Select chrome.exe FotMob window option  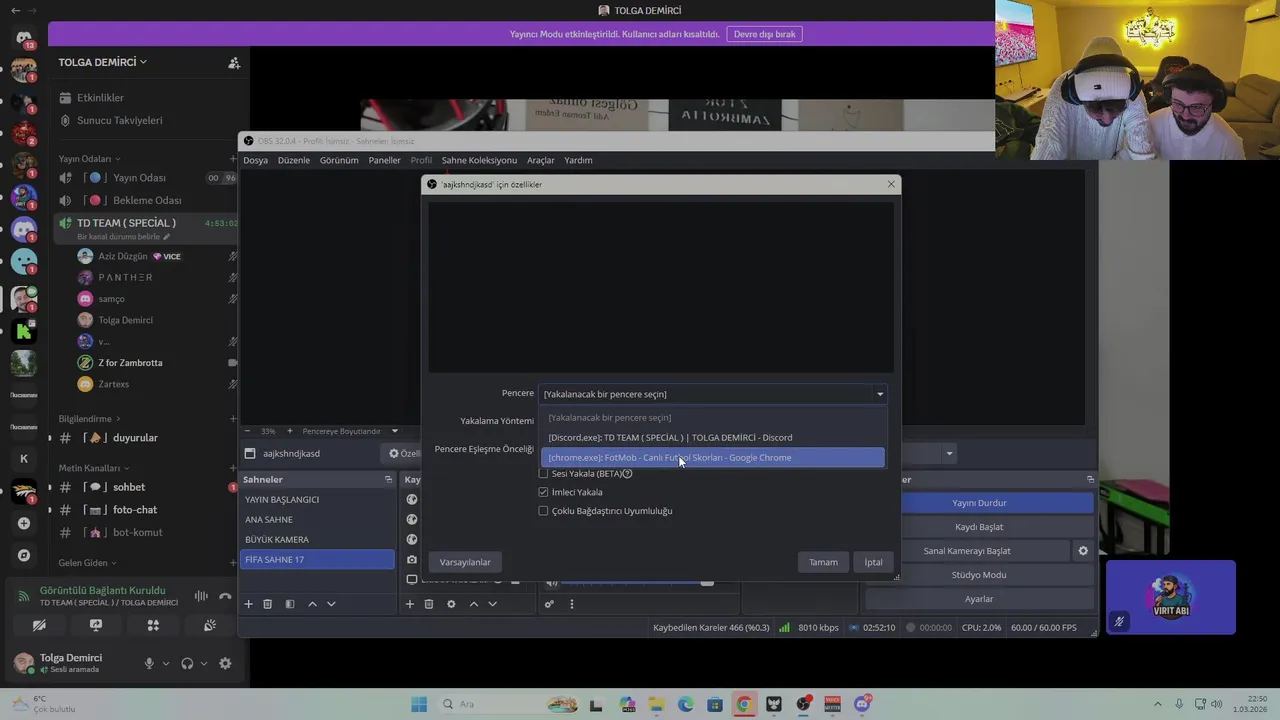[x=713, y=458]
